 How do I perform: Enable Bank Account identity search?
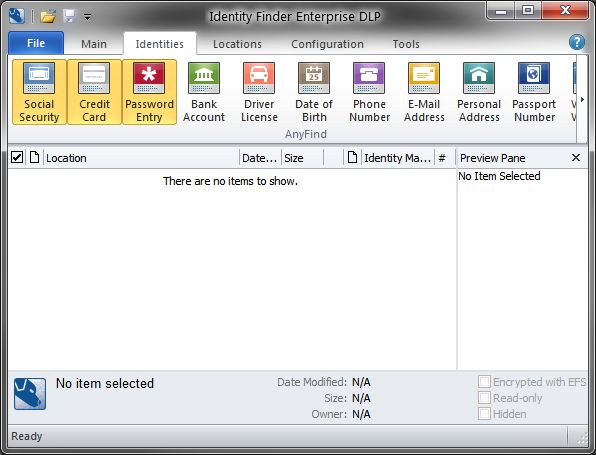tap(204, 92)
